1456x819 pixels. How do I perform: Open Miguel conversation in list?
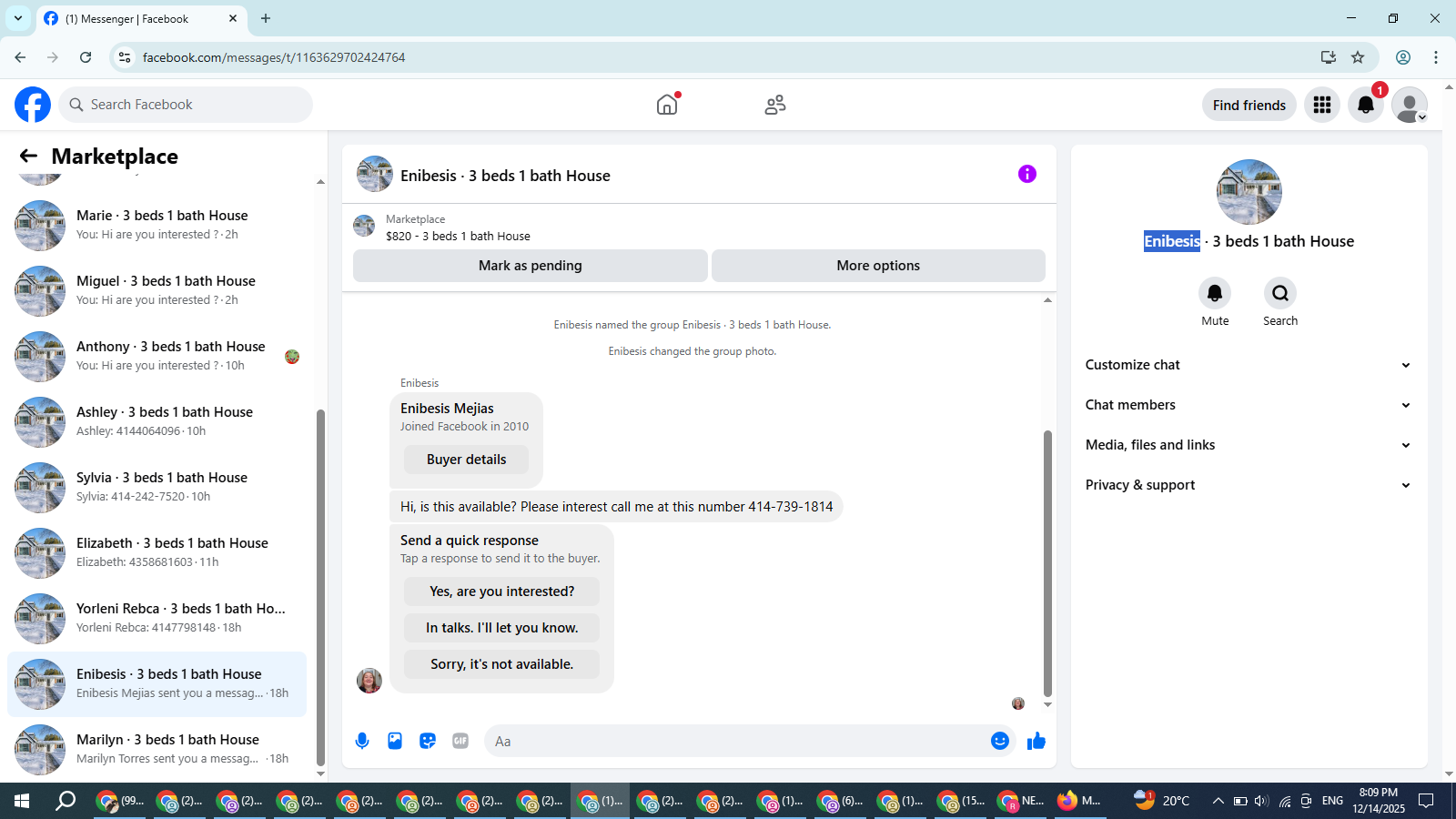pyautogui.click(x=157, y=290)
